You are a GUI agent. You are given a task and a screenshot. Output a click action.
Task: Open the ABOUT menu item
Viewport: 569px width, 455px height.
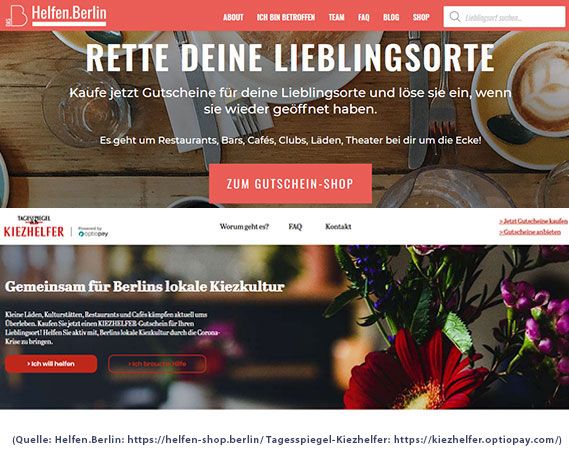tap(233, 17)
